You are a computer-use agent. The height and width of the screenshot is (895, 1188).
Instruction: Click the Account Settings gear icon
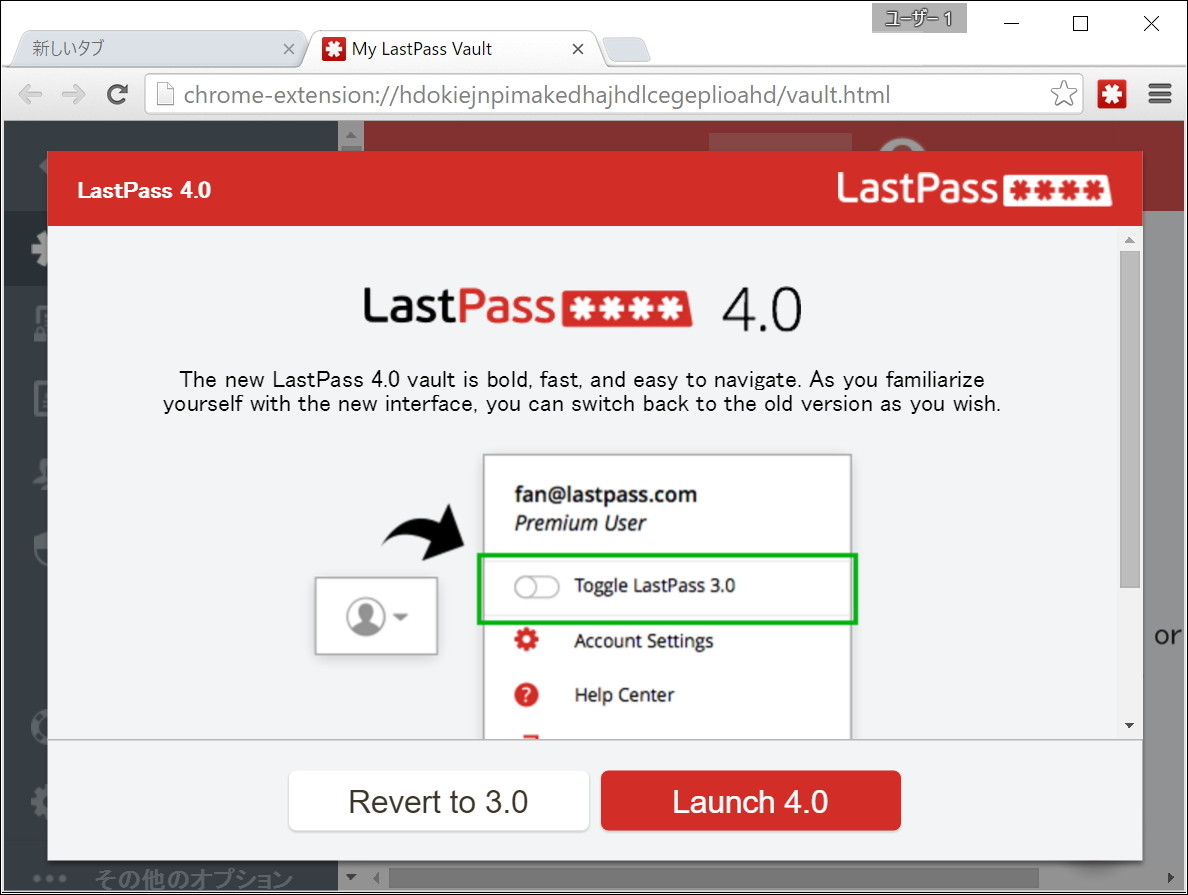[x=526, y=640]
